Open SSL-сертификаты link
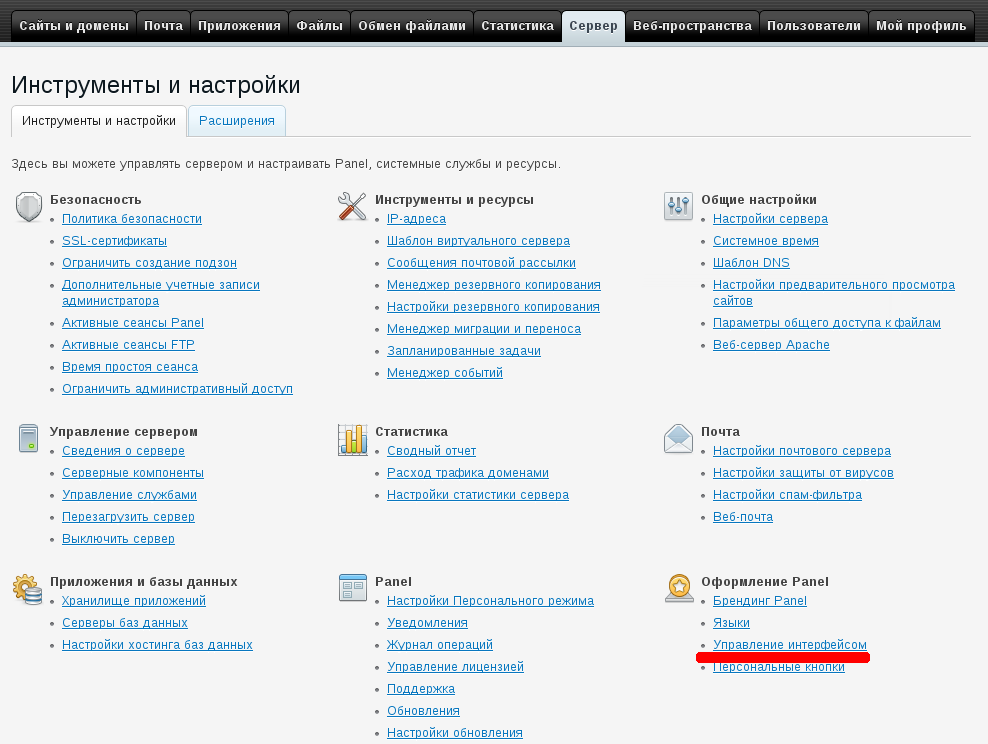Image resolution: width=988 pixels, height=744 pixels. 114,241
